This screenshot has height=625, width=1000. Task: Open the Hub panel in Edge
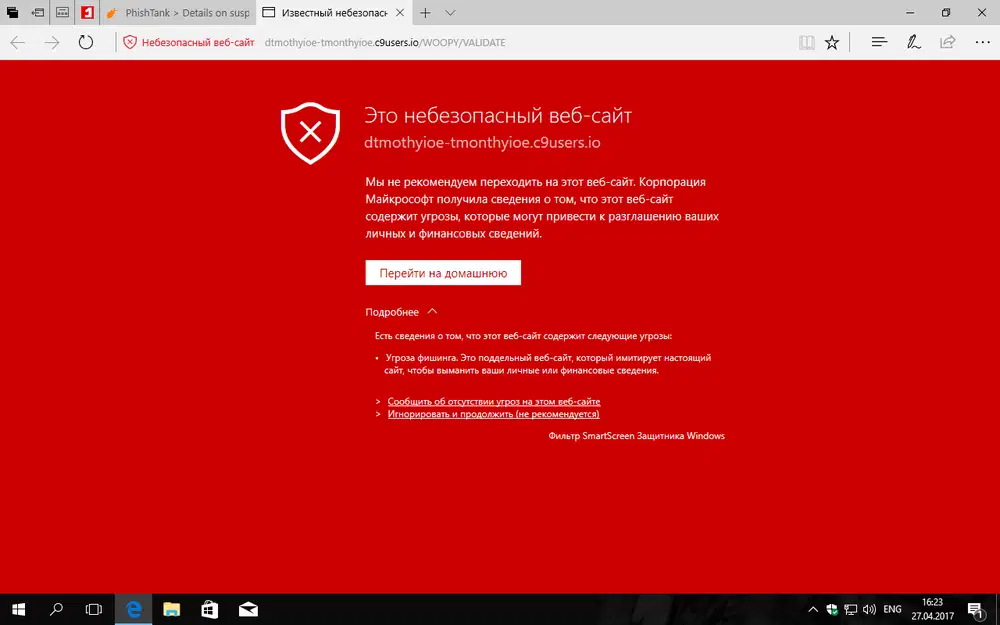(x=878, y=42)
